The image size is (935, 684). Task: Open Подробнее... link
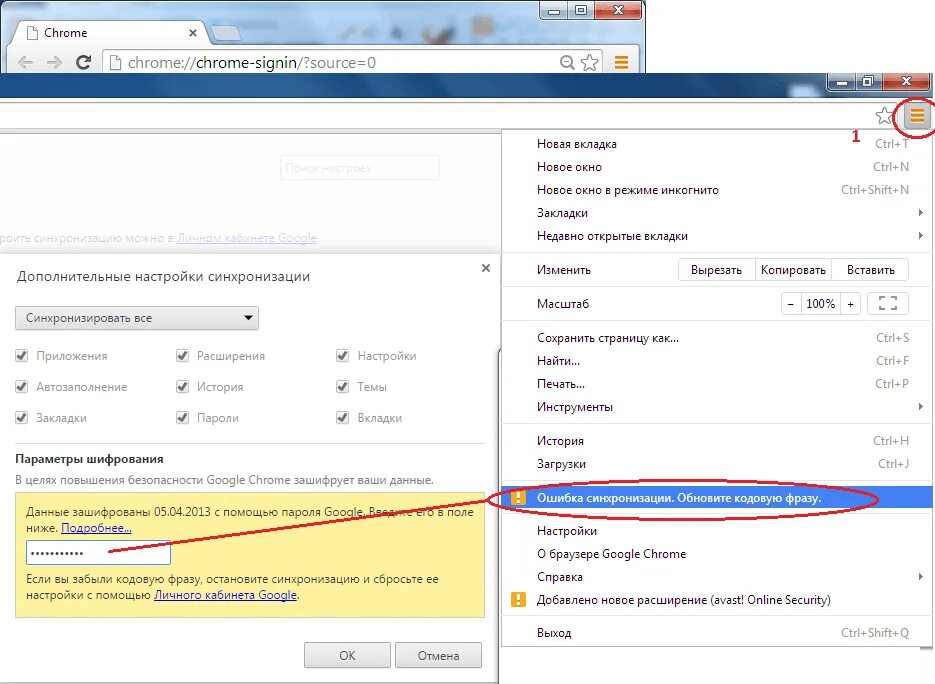coord(96,528)
